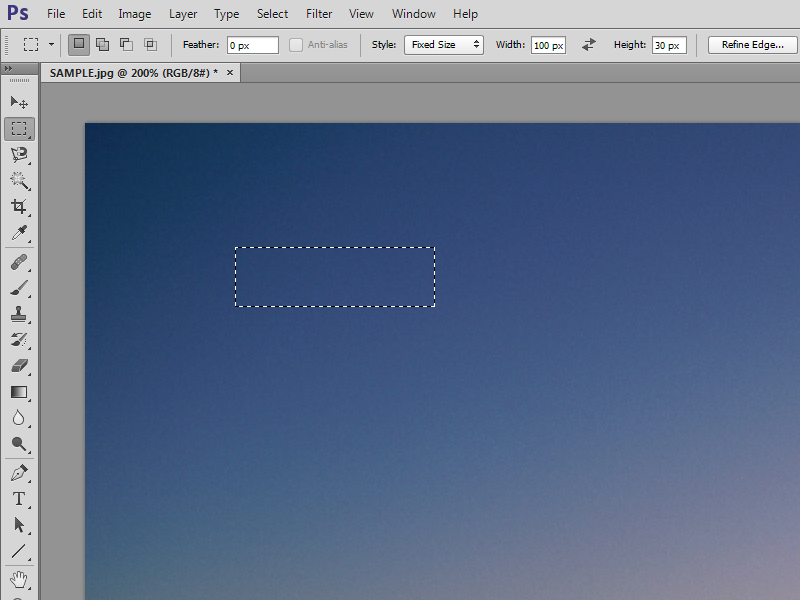Expand the collapsed toolbox double arrows
The height and width of the screenshot is (600, 800).
(x=8, y=68)
